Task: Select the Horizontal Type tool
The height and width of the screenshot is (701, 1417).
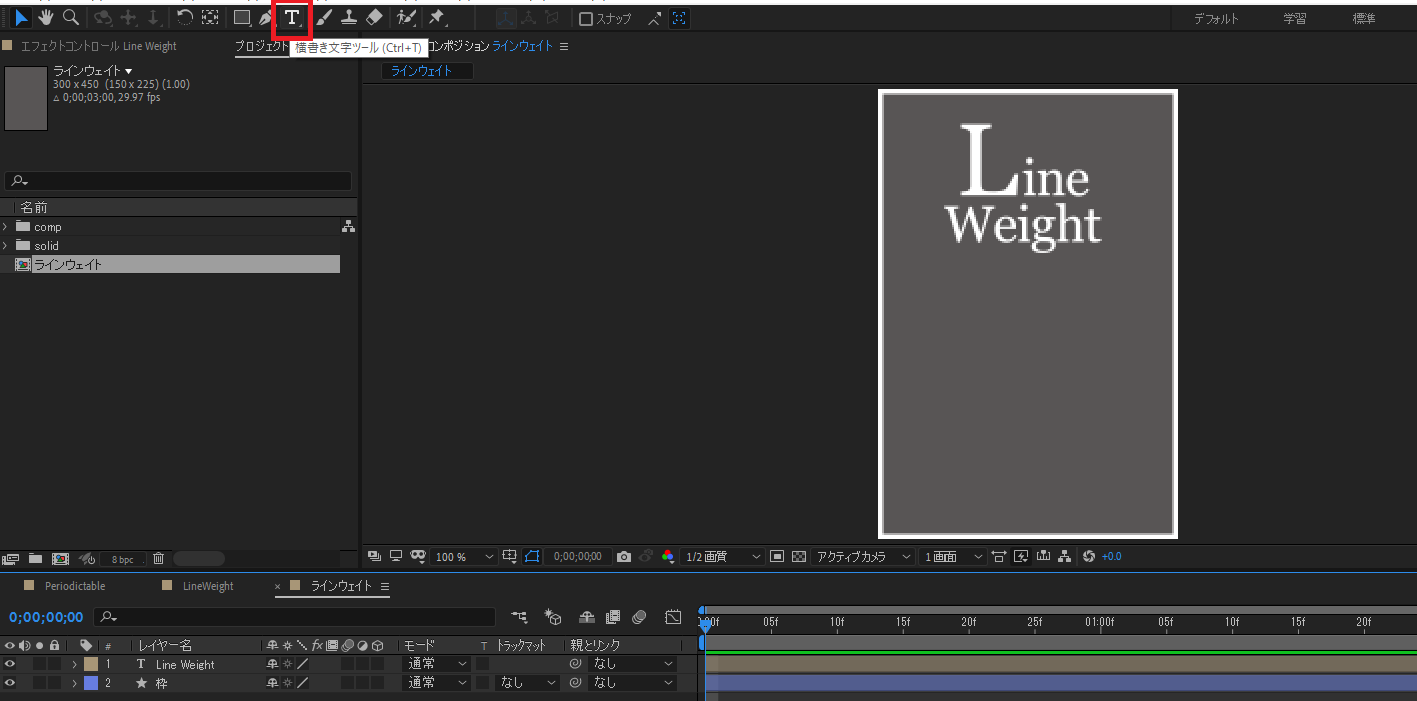Action: click(x=292, y=18)
